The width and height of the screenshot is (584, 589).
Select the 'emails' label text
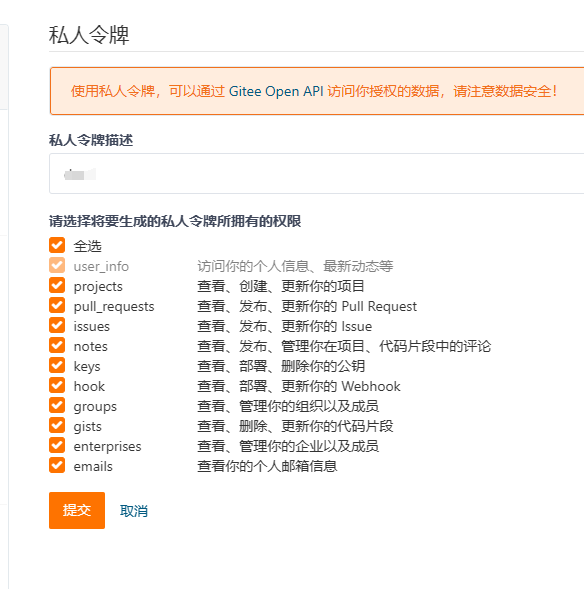coord(93,467)
